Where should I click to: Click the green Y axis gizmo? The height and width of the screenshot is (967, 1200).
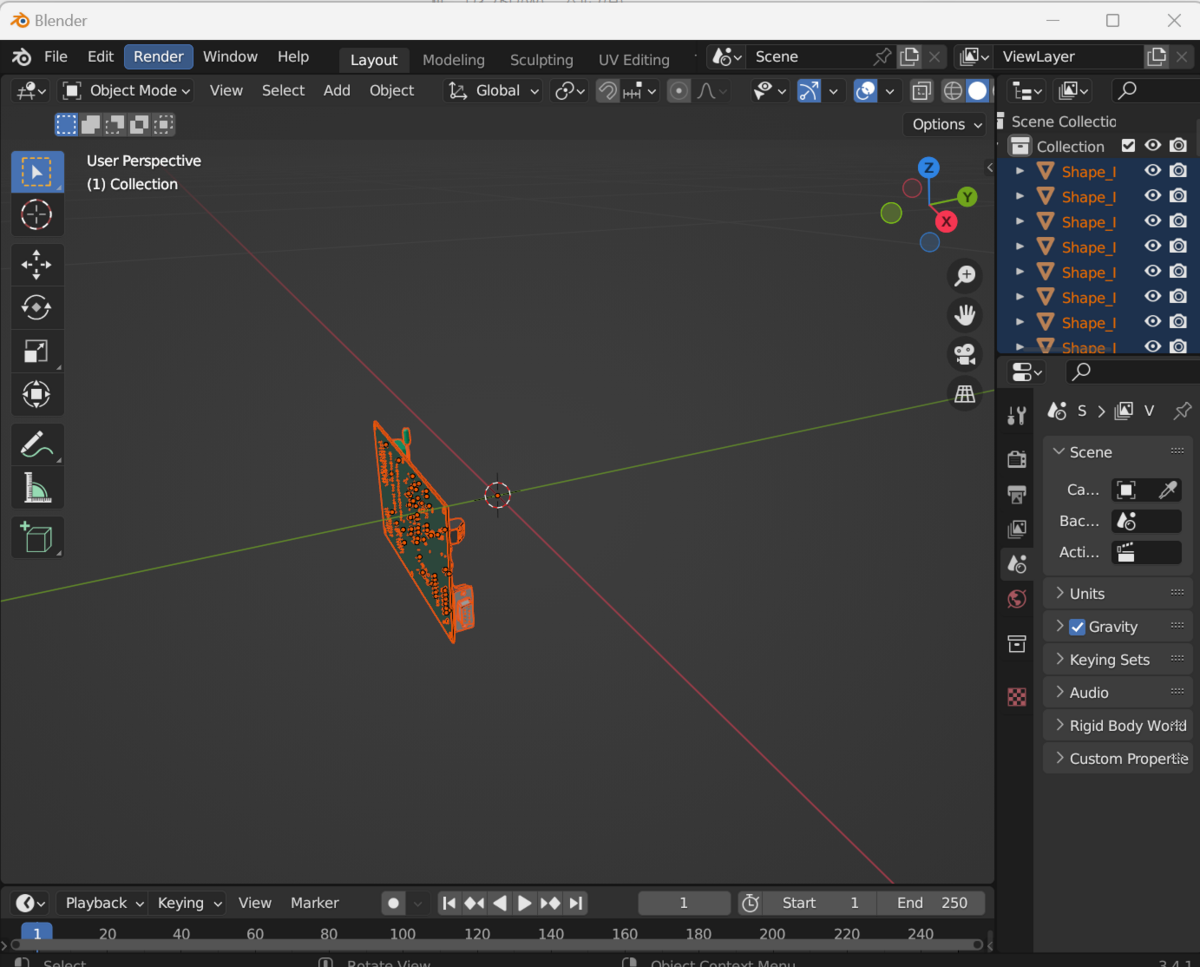tap(967, 197)
